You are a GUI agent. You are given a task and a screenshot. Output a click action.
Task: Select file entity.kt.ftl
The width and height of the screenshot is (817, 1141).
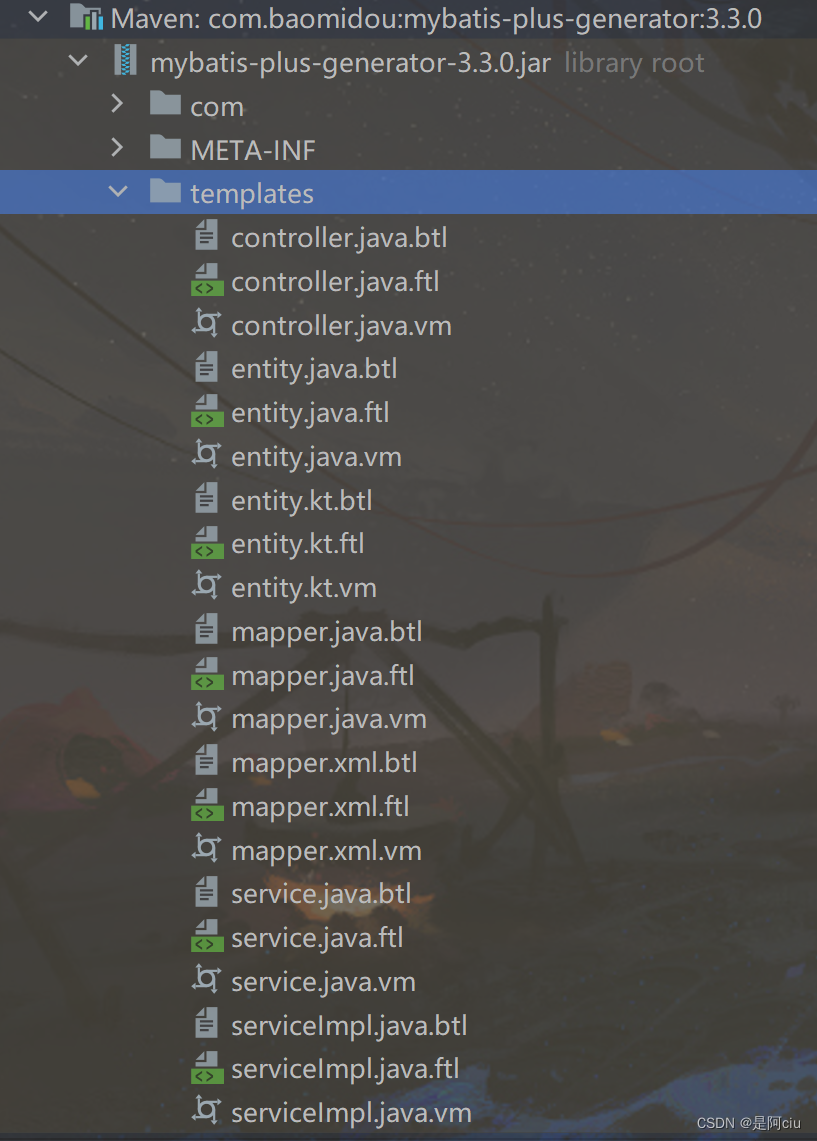pos(298,544)
